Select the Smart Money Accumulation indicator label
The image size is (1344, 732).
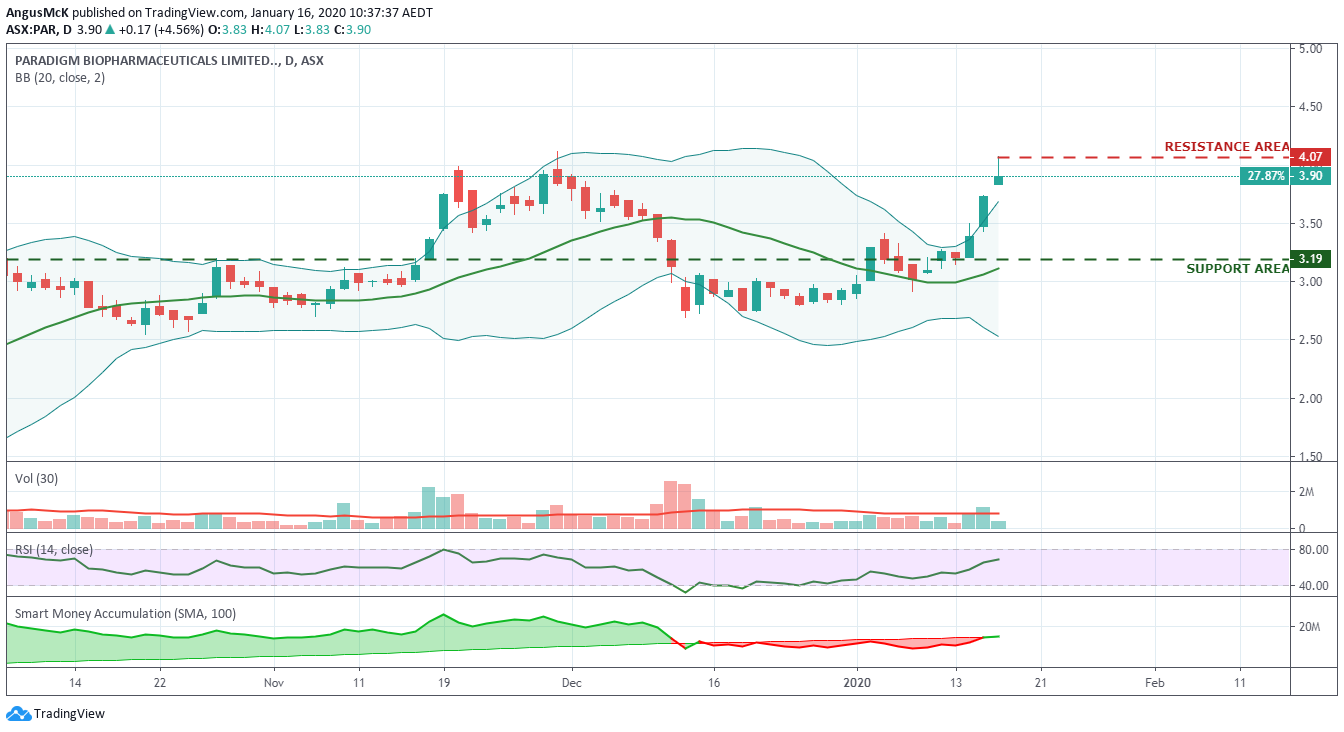[x=125, y=614]
